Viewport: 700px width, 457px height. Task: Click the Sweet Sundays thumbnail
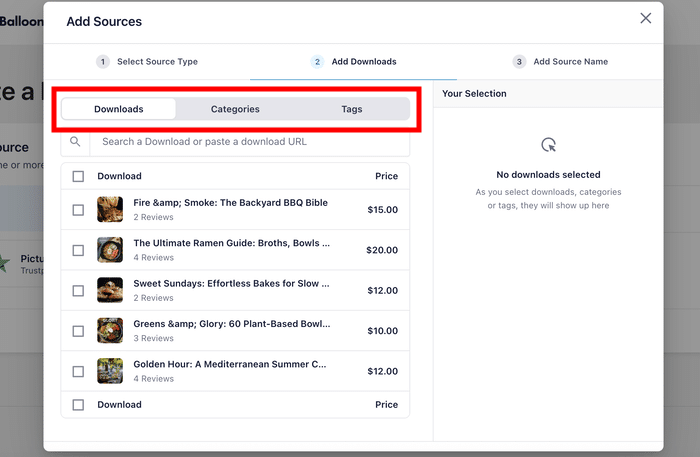[110, 290]
